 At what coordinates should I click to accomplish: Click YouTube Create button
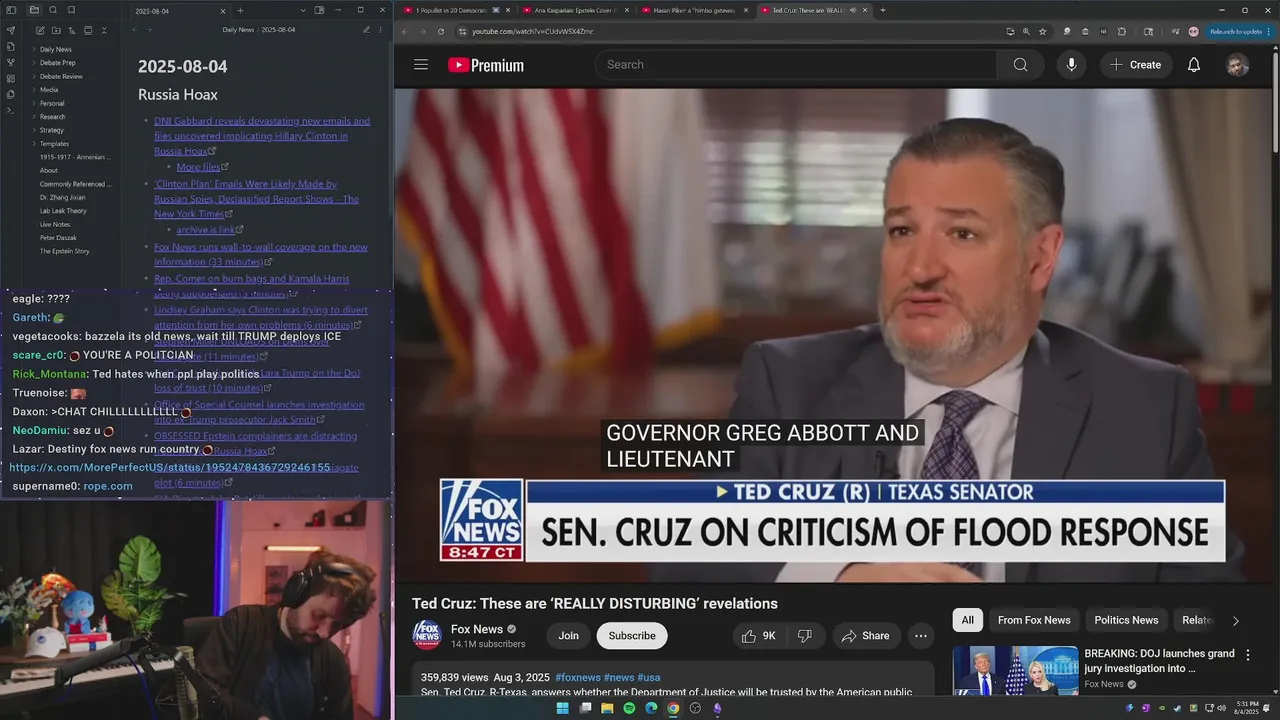[1135, 64]
